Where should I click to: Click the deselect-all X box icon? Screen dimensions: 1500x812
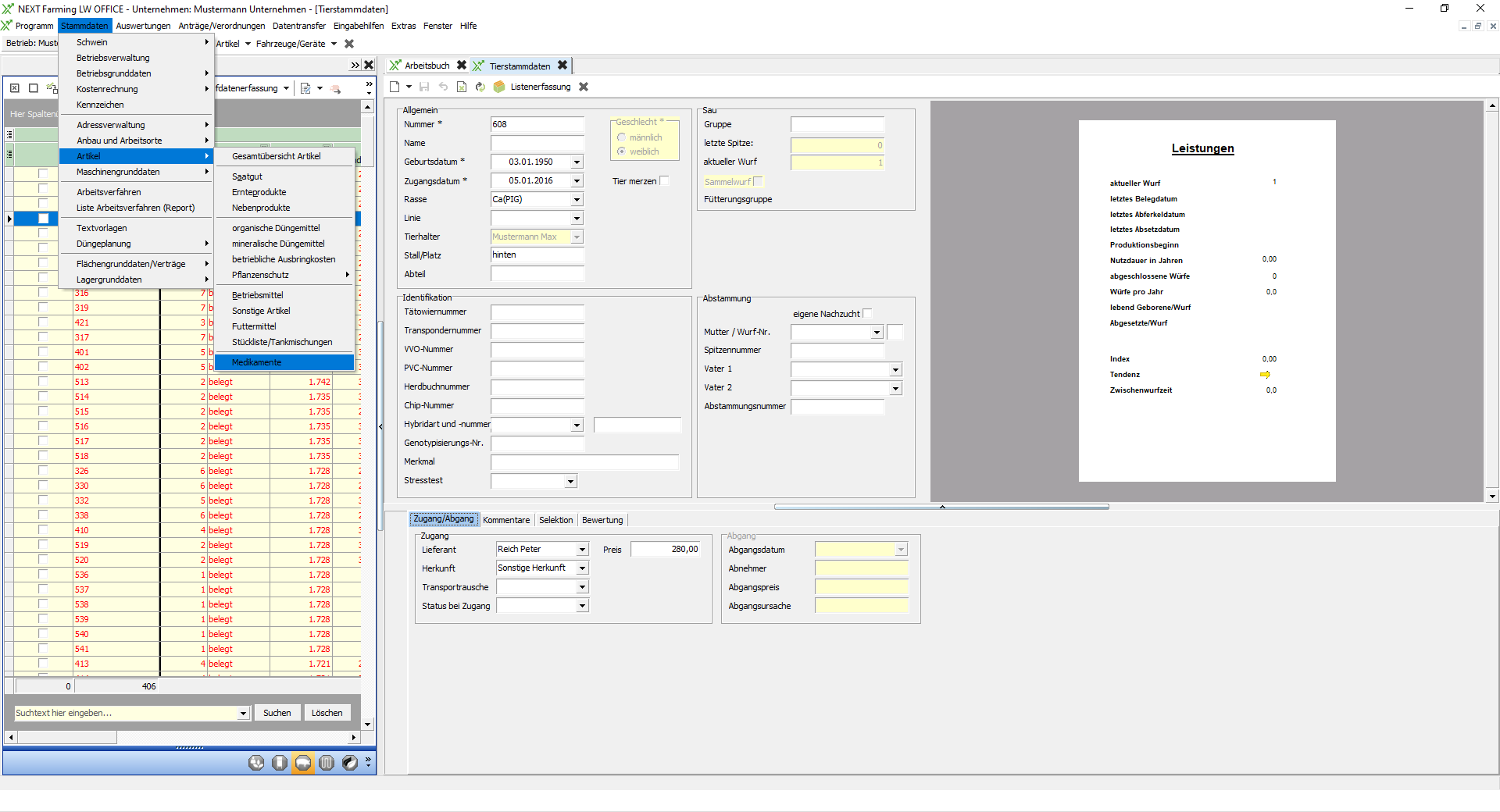pyautogui.click(x=14, y=88)
